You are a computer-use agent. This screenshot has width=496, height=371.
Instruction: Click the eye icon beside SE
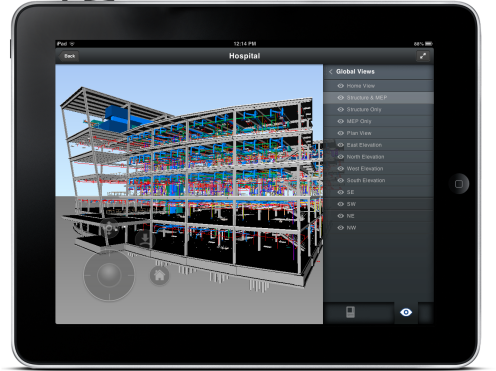tap(340, 192)
